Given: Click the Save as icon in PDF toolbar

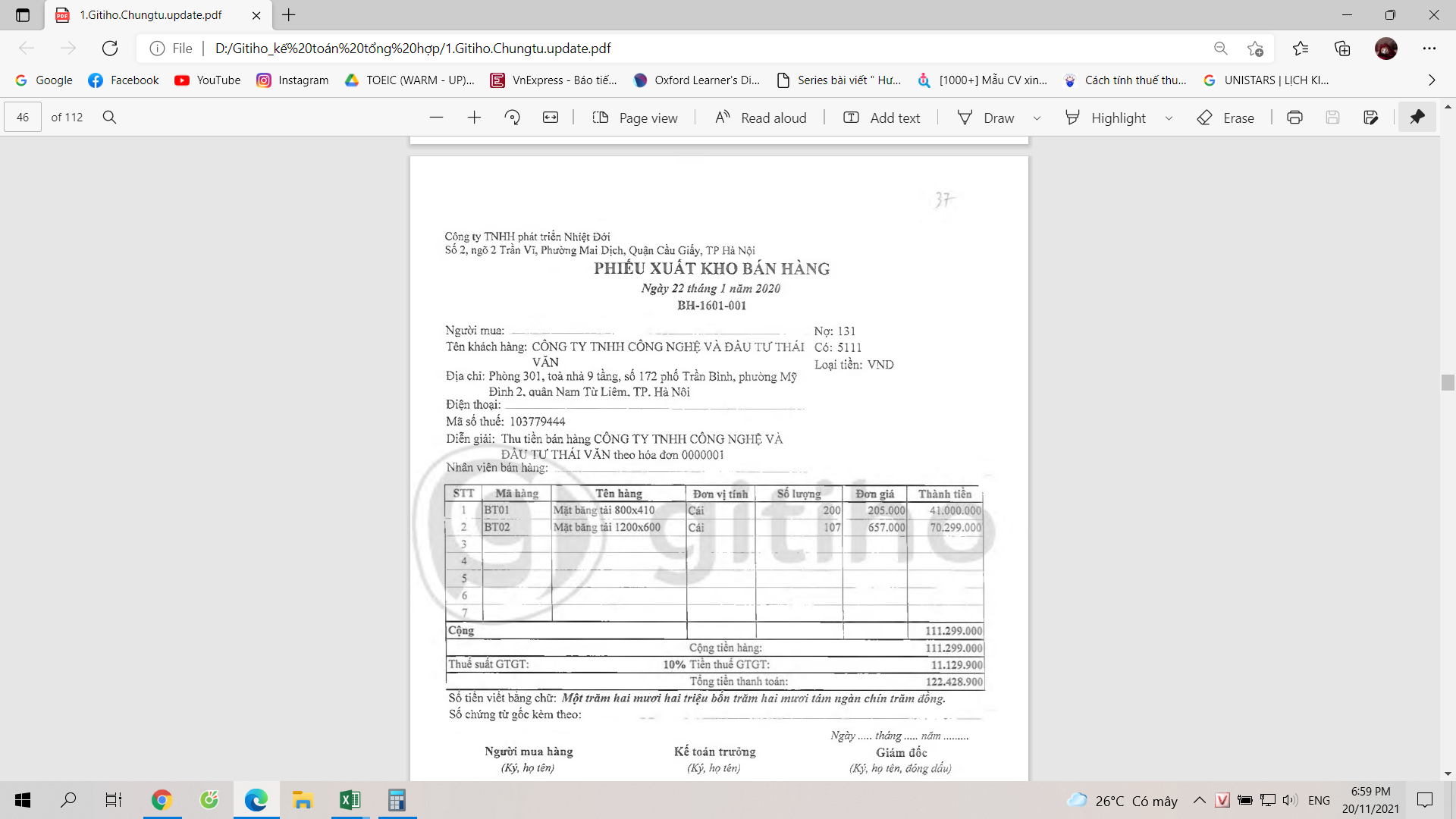Looking at the screenshot, I should 1370,118.
